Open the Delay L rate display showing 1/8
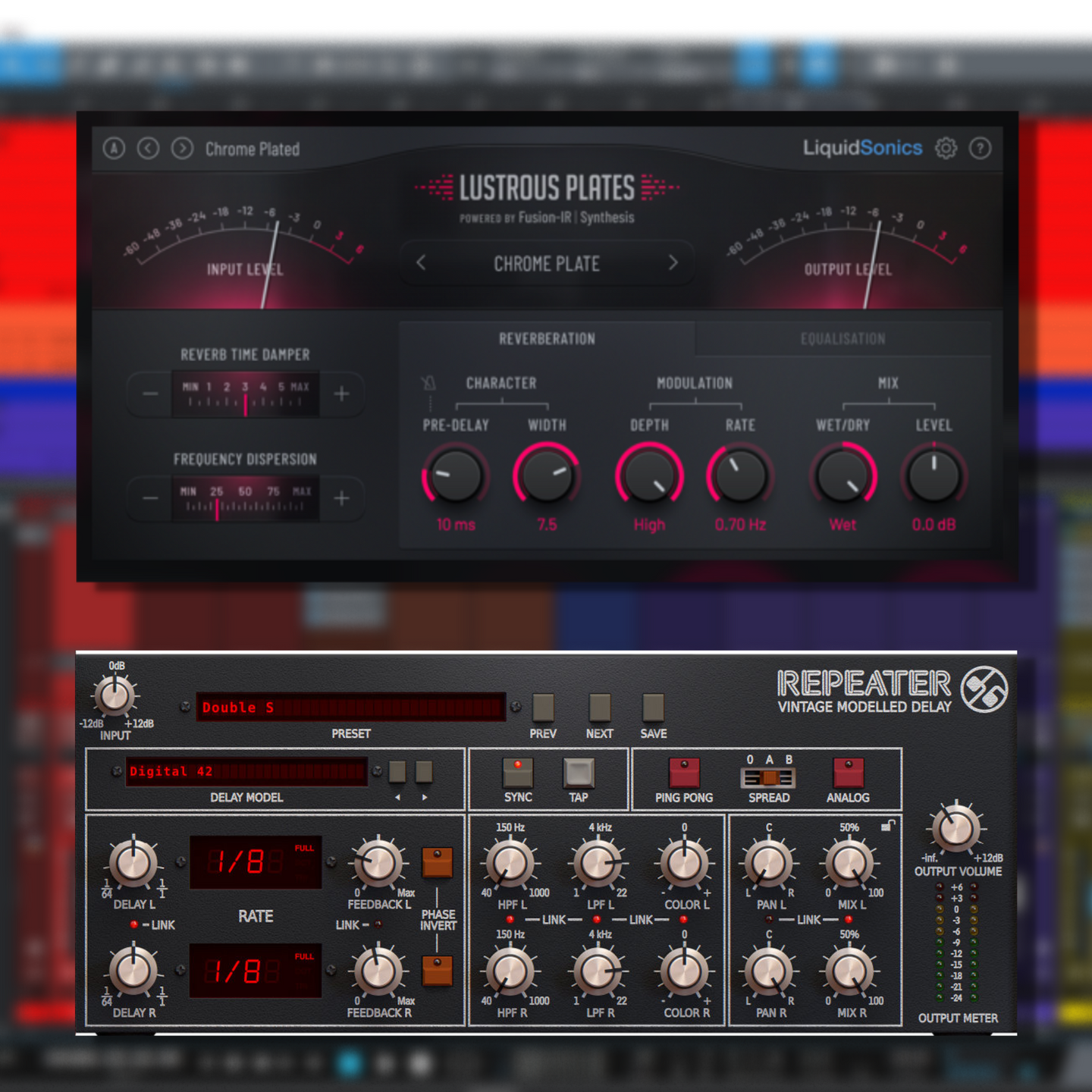The width and height of the screenshot is (1092, 1092). click(x=256, y=862)
